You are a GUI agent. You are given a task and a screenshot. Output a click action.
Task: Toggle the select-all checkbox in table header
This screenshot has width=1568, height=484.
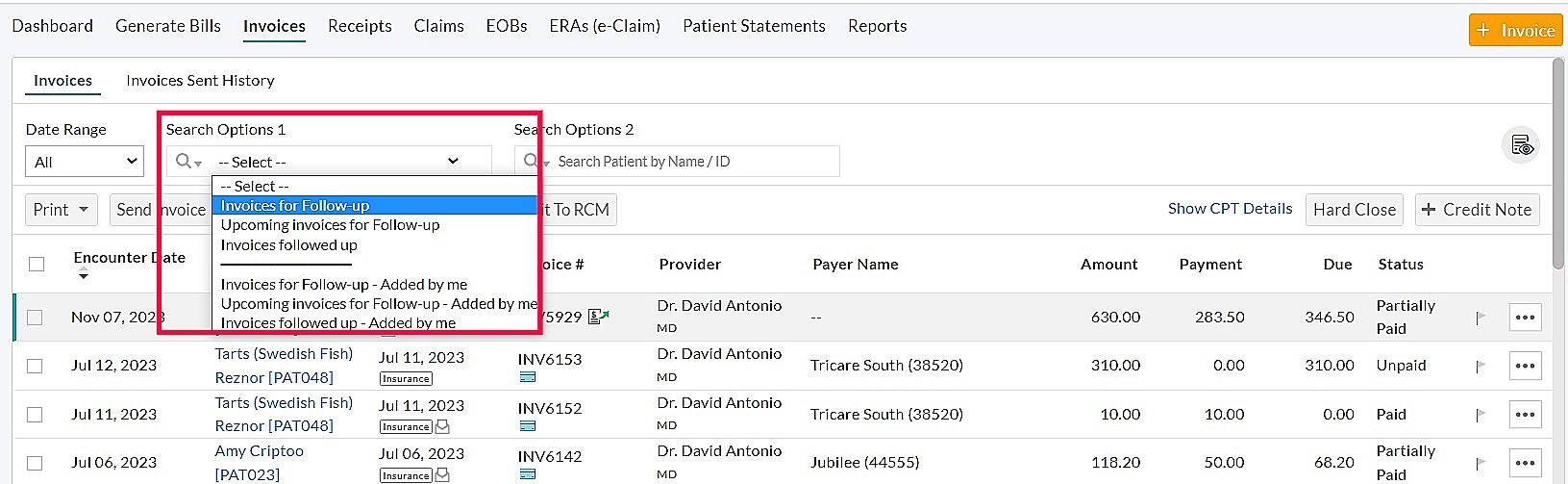point(37,264)
